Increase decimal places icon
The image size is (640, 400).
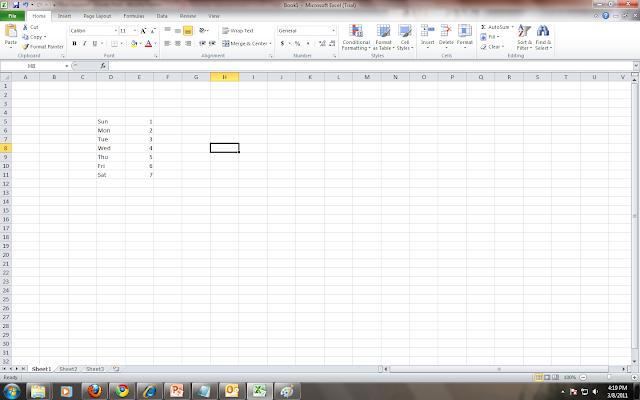point(322,43)
